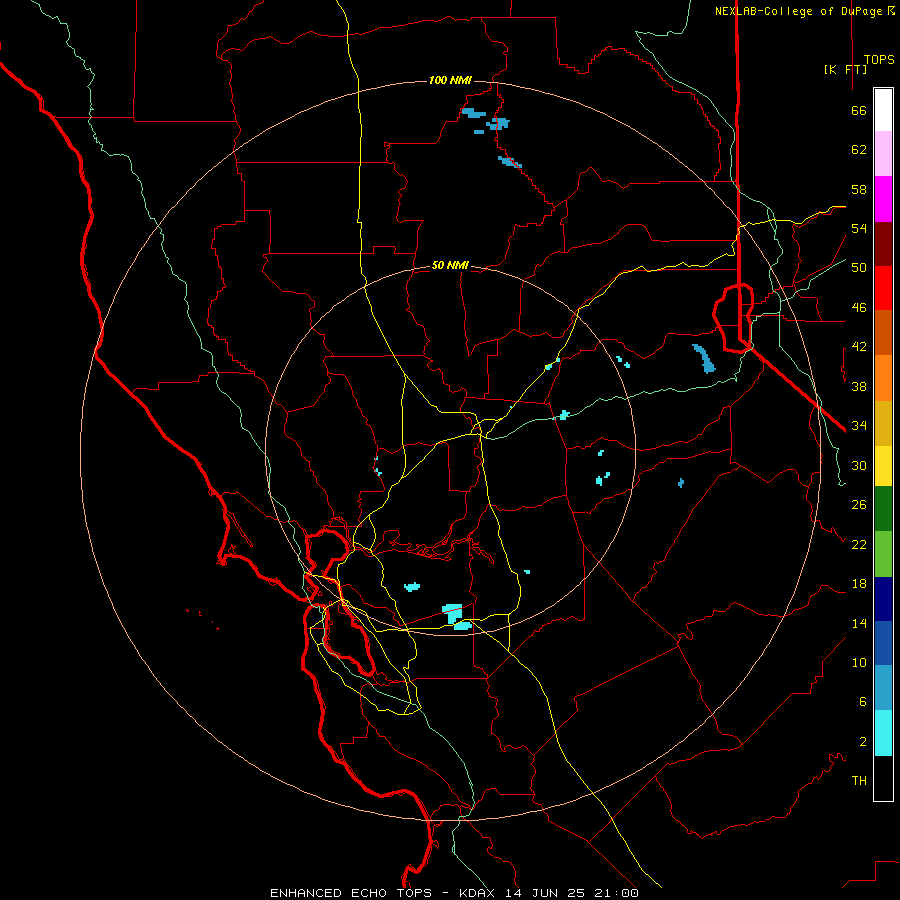The height and width of the screenshot is (900, 900).
Task: Pick the navy blue legend band
Action: coord(883,599)
